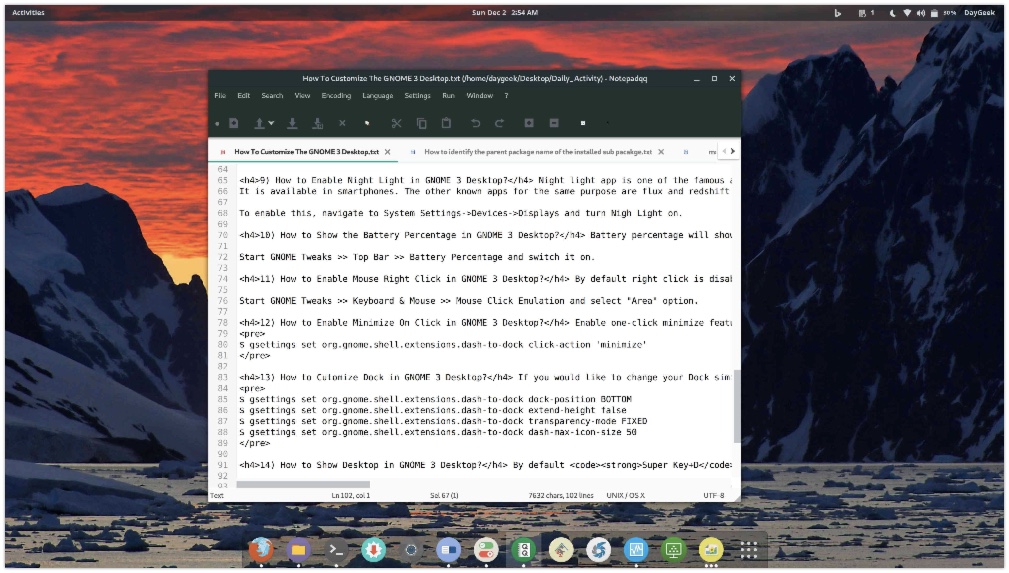The image size is (1009, 573).
Task: Click the Paste clipboard icon
Action: coord(446,123)
